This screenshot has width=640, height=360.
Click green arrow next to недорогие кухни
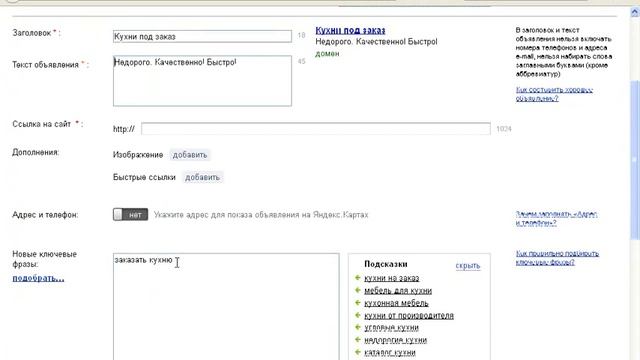[358, 340]
